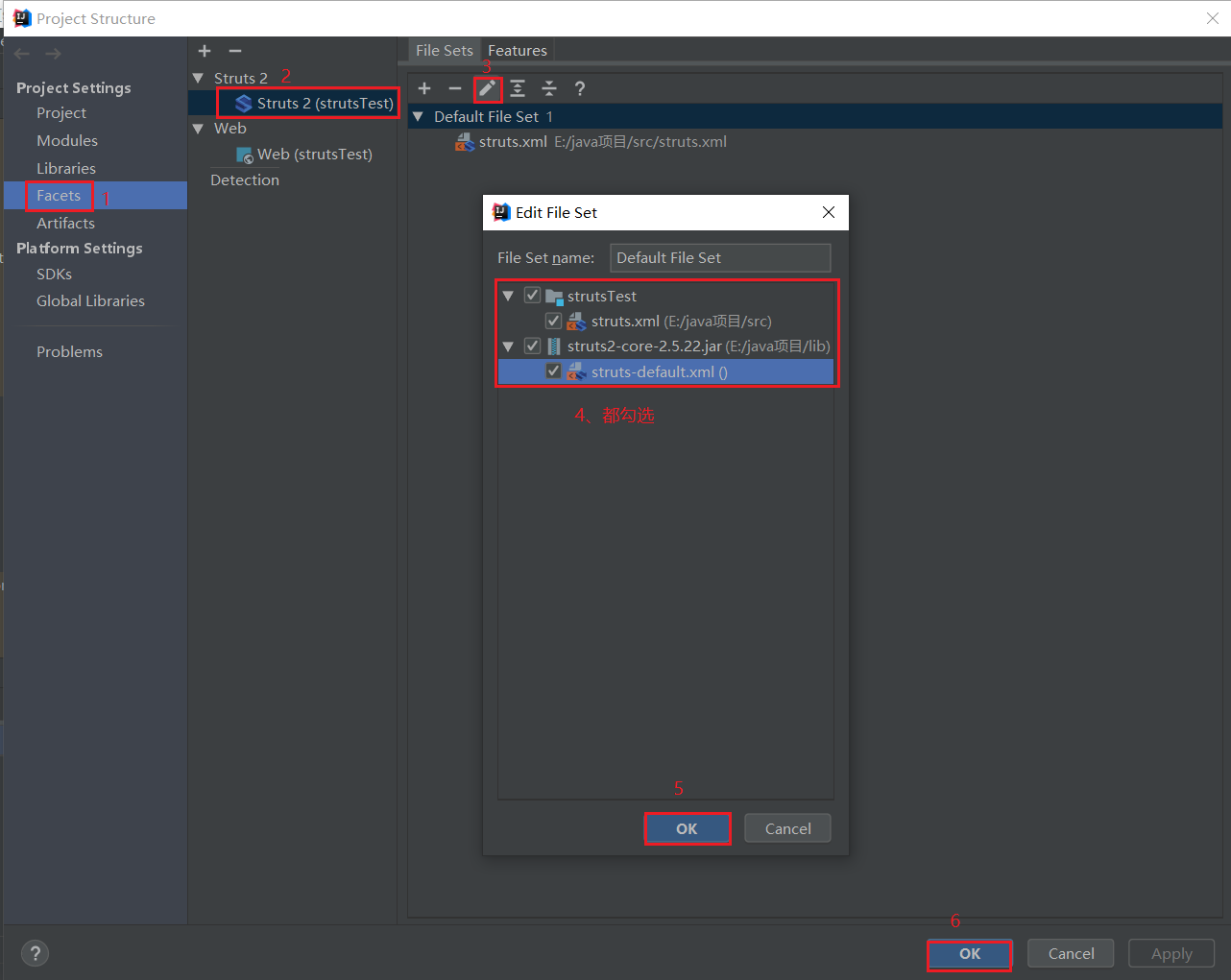Screen dimensions: 1231x980
Task: Toggle the struts-default.xml checkbox
Action: point(553,370)
